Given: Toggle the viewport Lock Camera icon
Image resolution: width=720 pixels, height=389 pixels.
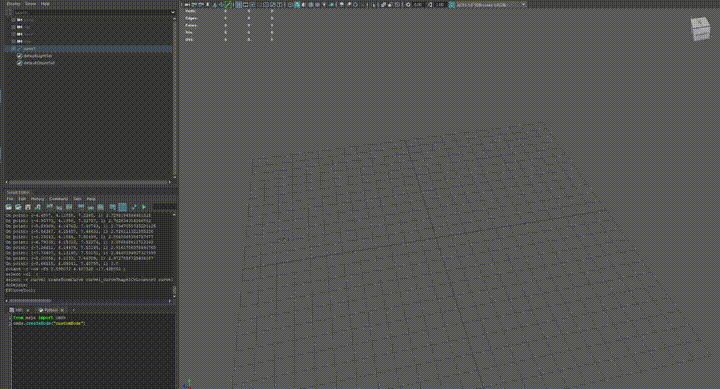Looking at the screenshot, I should pyautogui.click(x=193, y=5).
